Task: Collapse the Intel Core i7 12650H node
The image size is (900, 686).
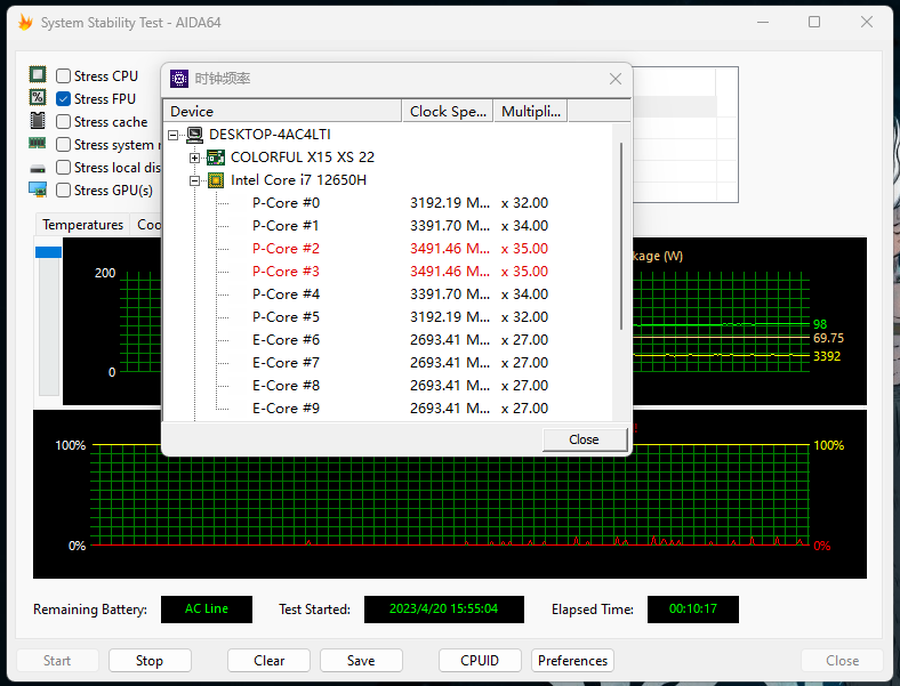Action: pos(194,180)
